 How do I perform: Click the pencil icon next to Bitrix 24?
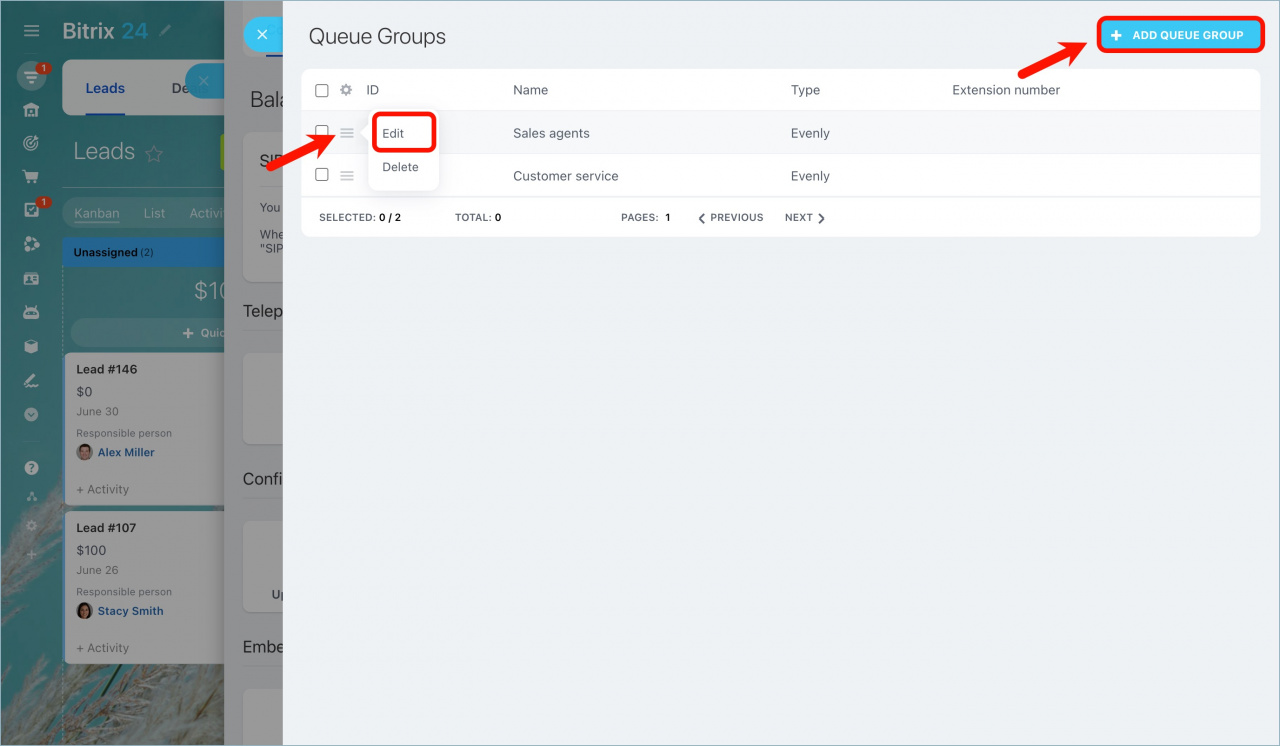[165, 31]
